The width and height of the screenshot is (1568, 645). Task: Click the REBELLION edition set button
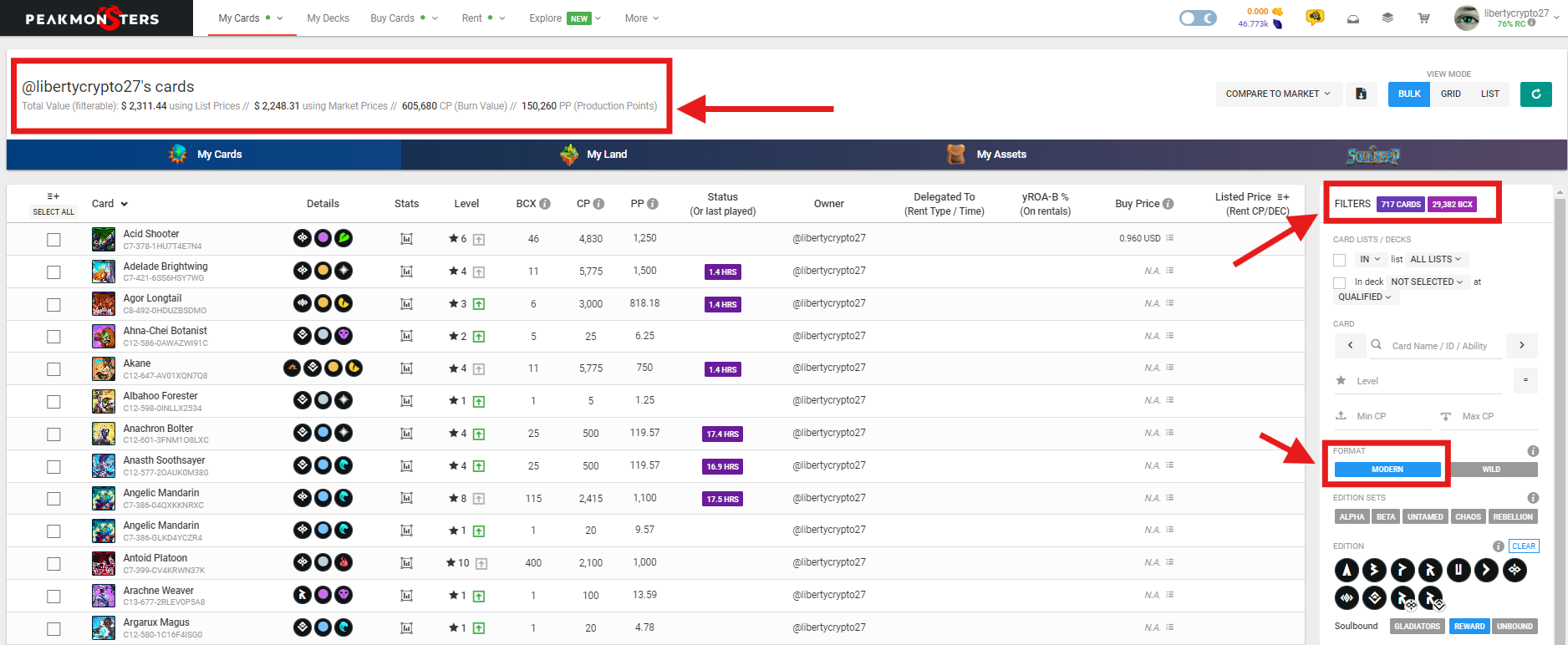(x=1513, y=517)
